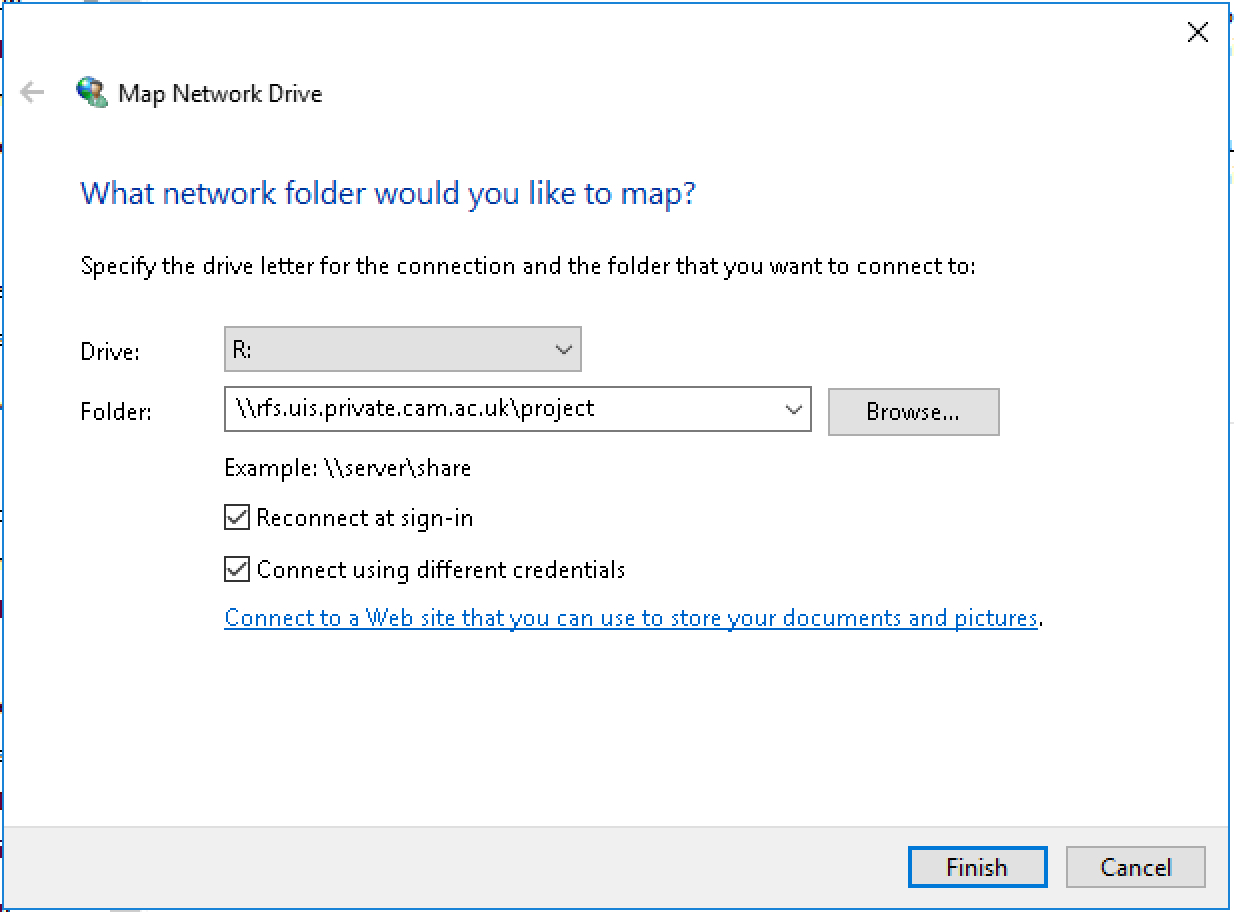
Task: Click the "Folder:" field label
Action: [116, 411]
